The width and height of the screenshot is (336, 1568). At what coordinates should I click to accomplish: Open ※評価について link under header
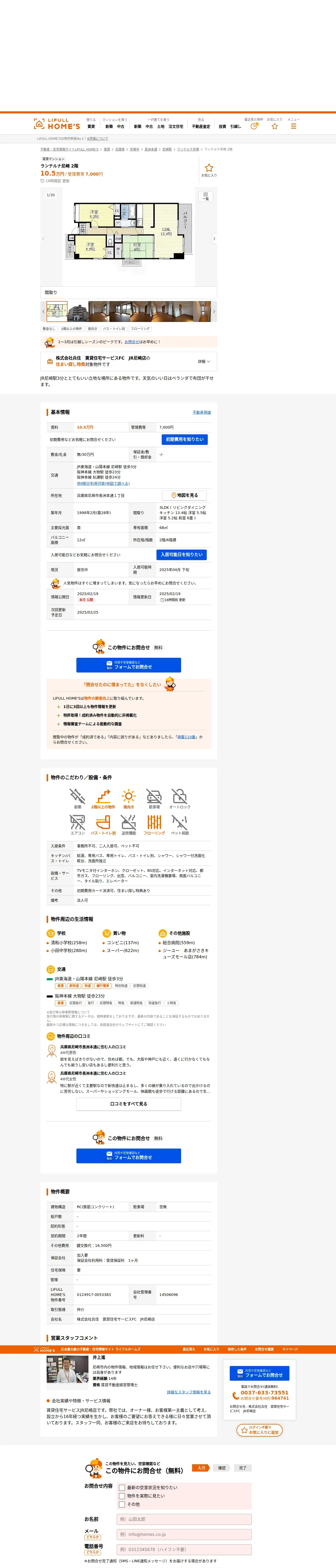pos(98,139)
